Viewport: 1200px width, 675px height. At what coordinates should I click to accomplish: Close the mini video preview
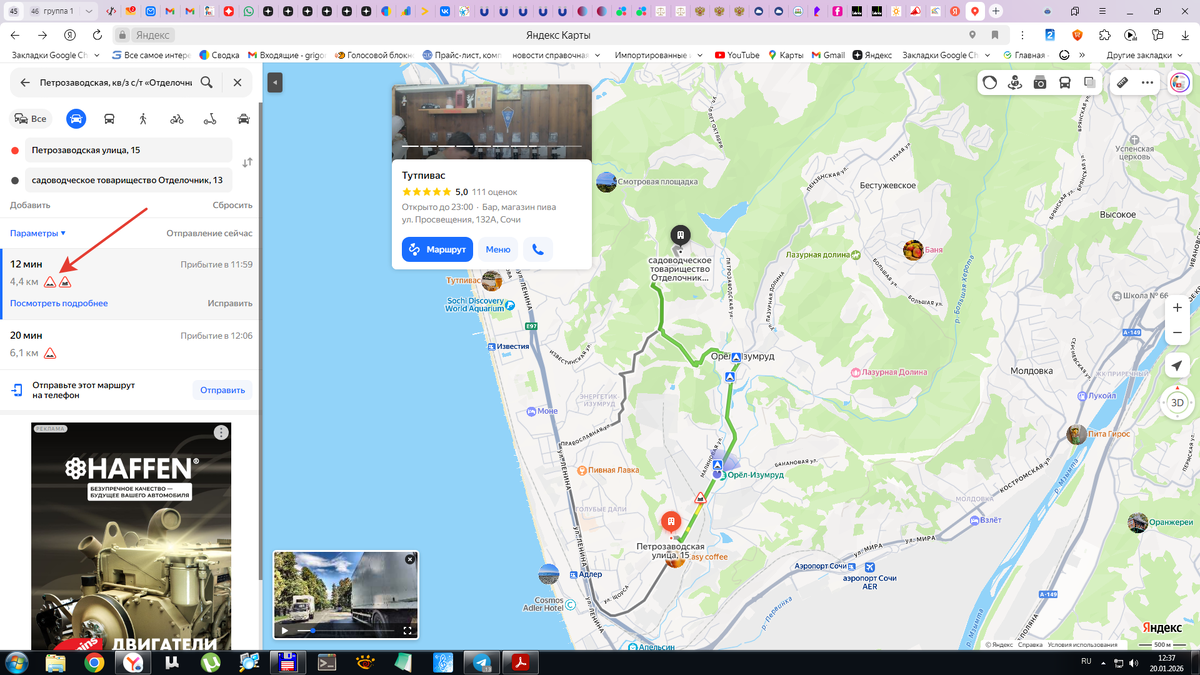coord(410,560)
